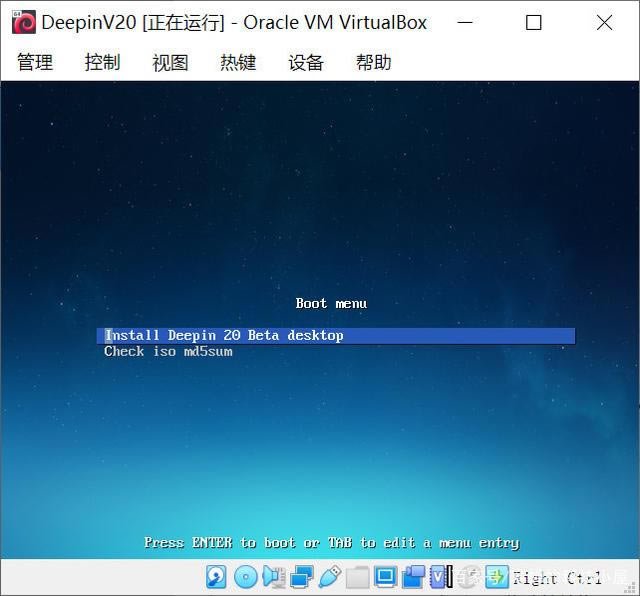Click the display monitor status icon
This screenshot has height=596, width=640.
pyautogui.click(x=386, y=577)
